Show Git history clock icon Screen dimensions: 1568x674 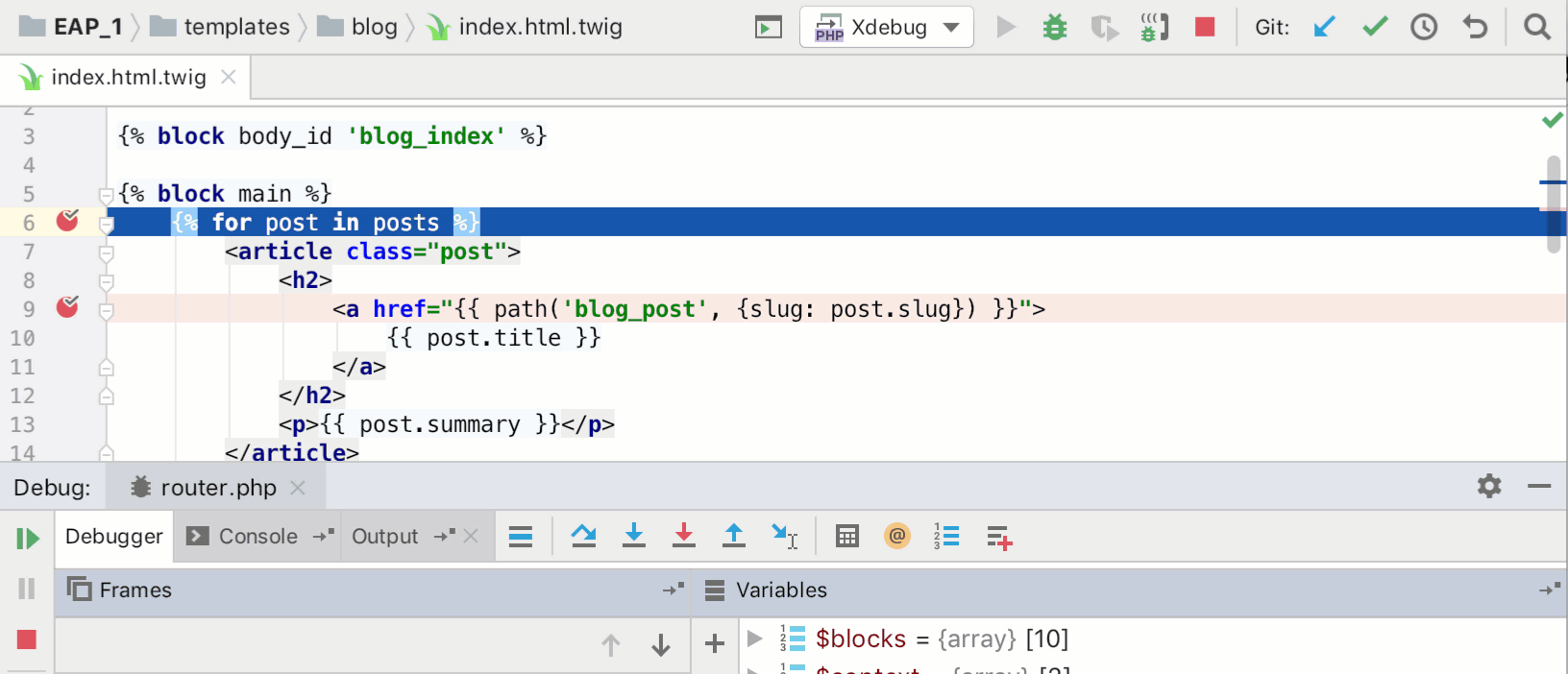coord(1424,27)
